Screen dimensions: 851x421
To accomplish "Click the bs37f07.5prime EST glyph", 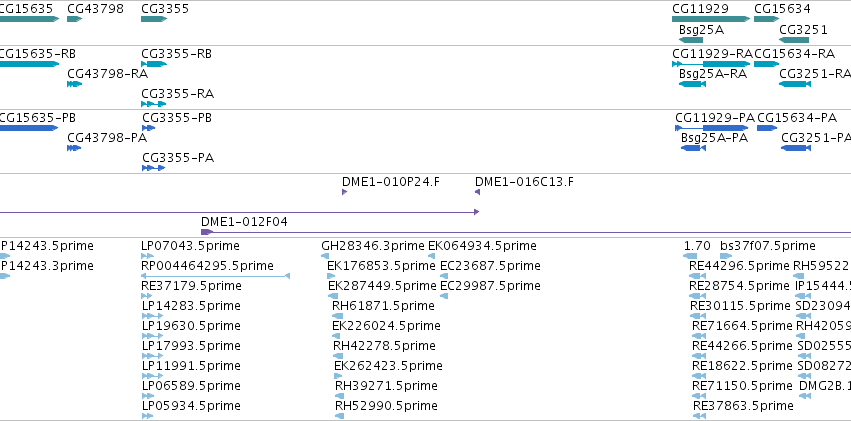I will tap(726, 256).
